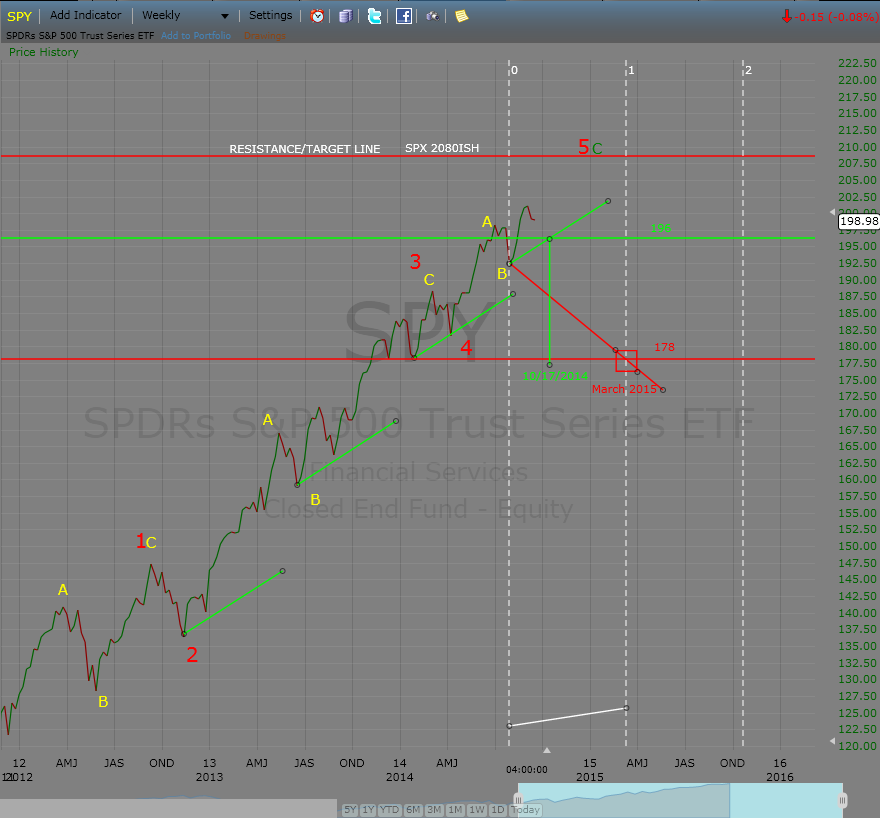Click the RESISTANCE/TARGET LINE annotation
The width and height of the screenshot is (880, 818).
click(305, 149)
